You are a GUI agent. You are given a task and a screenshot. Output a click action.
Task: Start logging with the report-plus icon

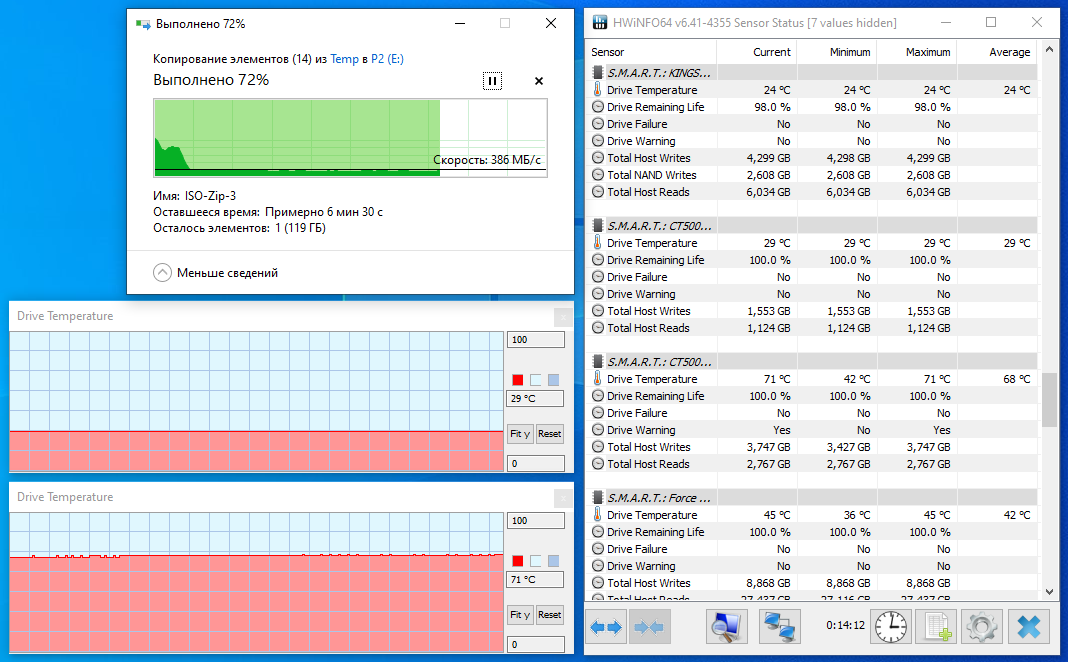click(x=936, y=626)
